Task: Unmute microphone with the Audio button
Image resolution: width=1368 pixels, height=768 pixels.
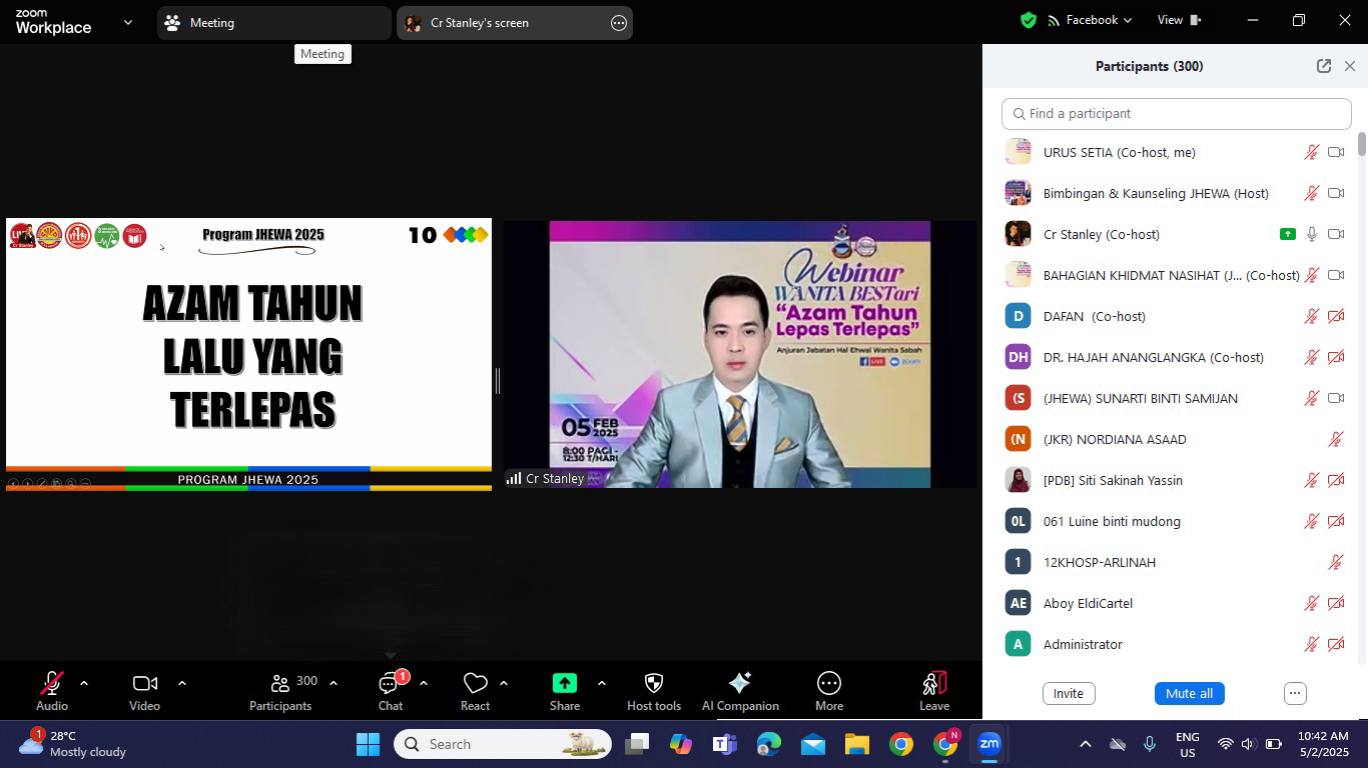Action: click(x=52, y=684)
